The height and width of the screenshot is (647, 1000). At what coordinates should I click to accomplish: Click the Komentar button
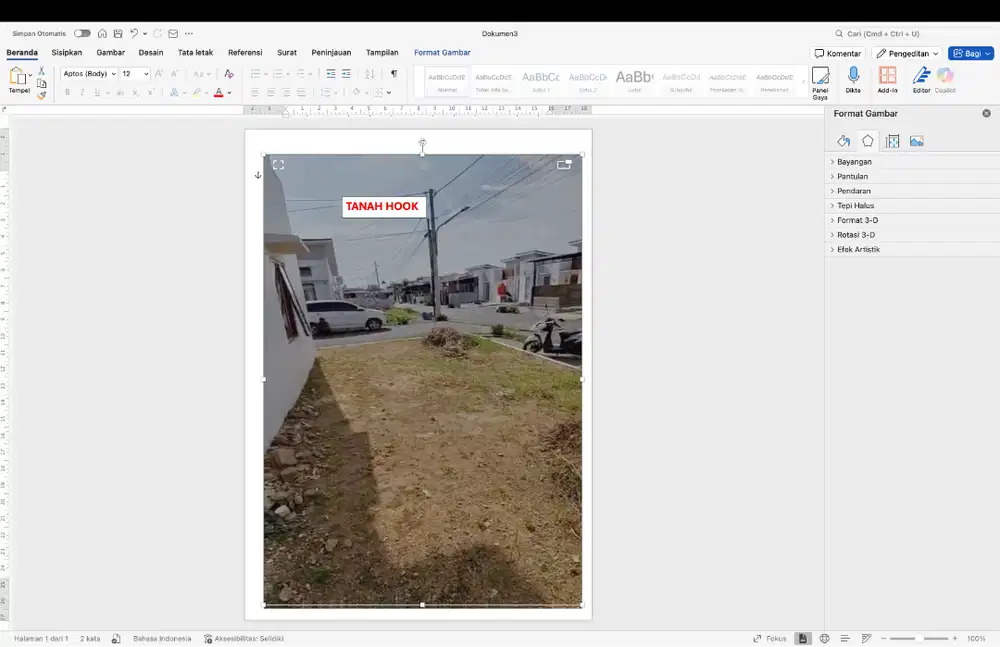coord(838,53)
